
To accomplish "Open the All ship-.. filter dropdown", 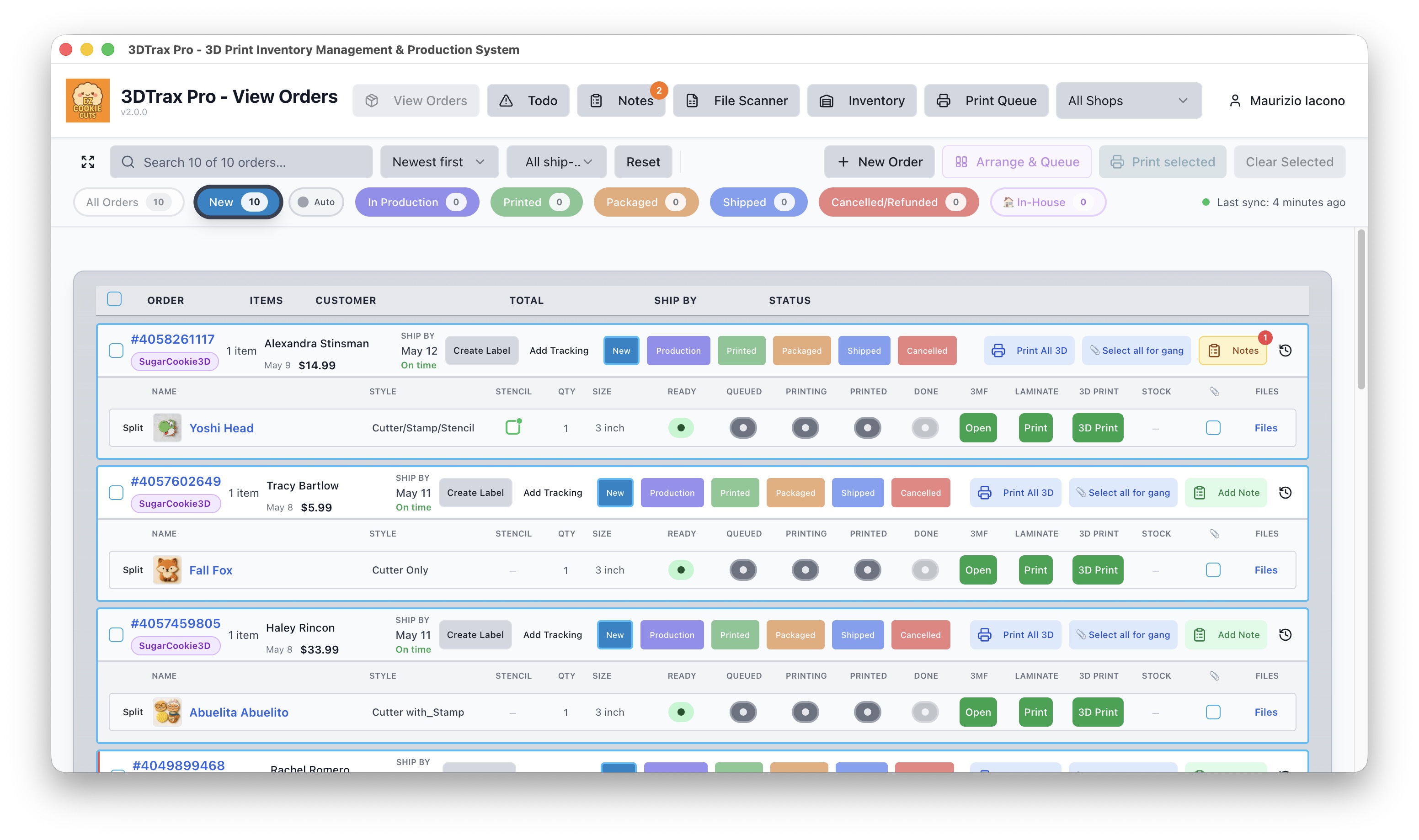I will point(556,162).
